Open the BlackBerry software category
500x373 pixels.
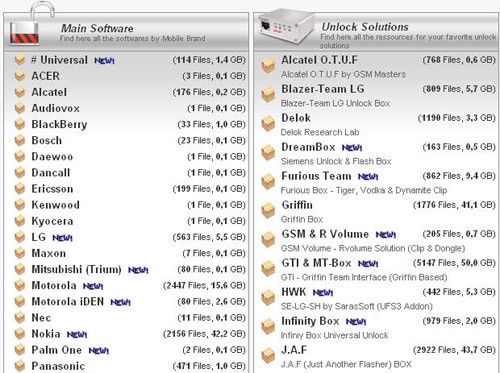[x=59, y=124]
